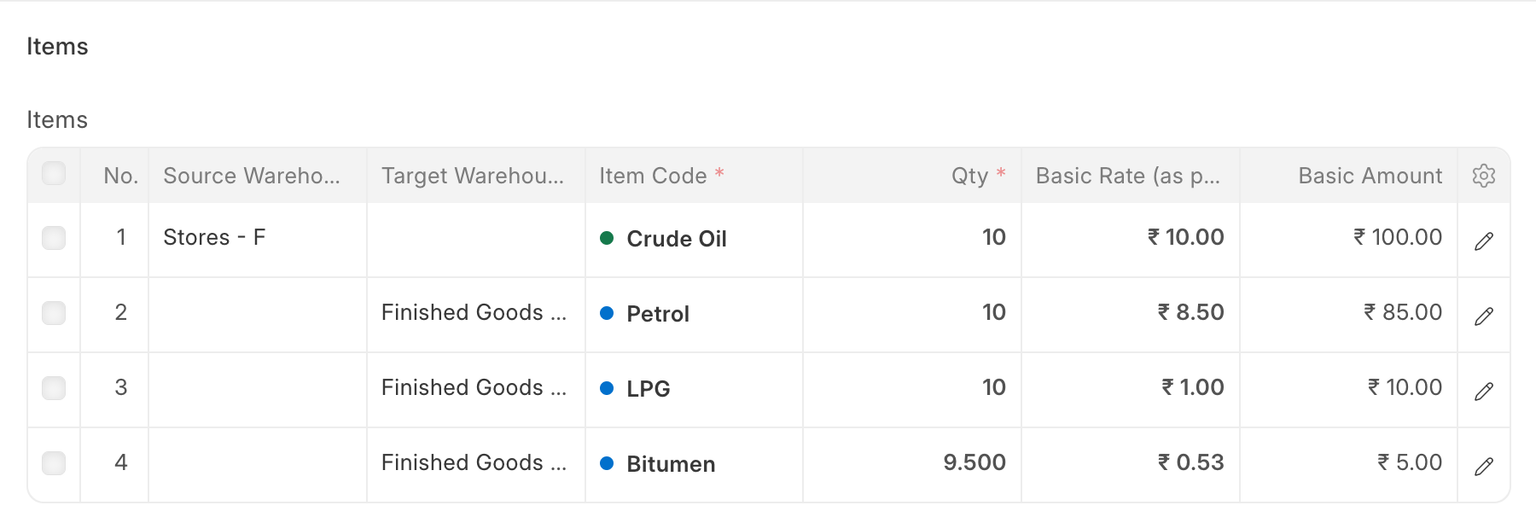Click blue status dot beside Petrol
The width and height of the screenshot is (1536, 522).
pyautogui.click(x=606, y=313)
